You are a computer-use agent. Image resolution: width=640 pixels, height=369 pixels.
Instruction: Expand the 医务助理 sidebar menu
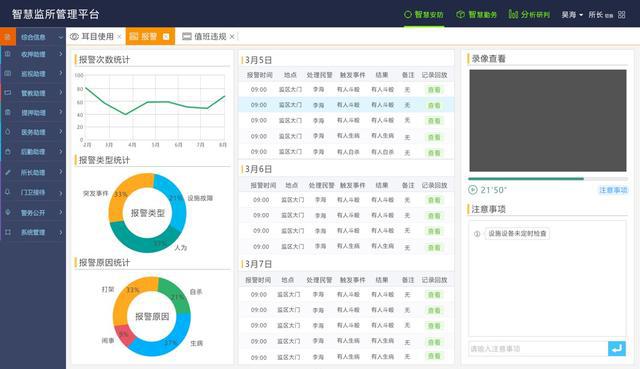pyautogui.click(x=33, y=132)
